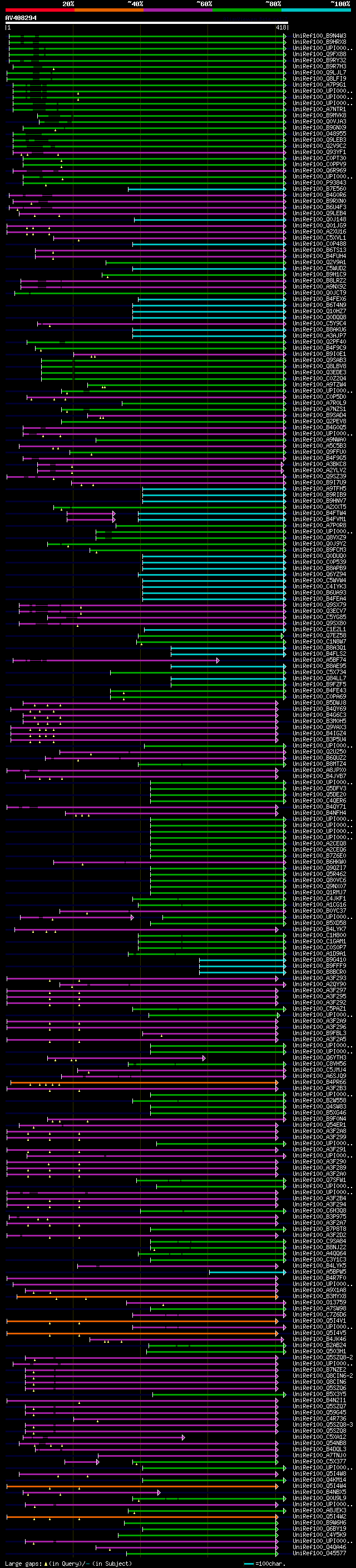Click the green ~80% identity legend segment
Screen dimensions: 356x1568
tap(247, 10)
